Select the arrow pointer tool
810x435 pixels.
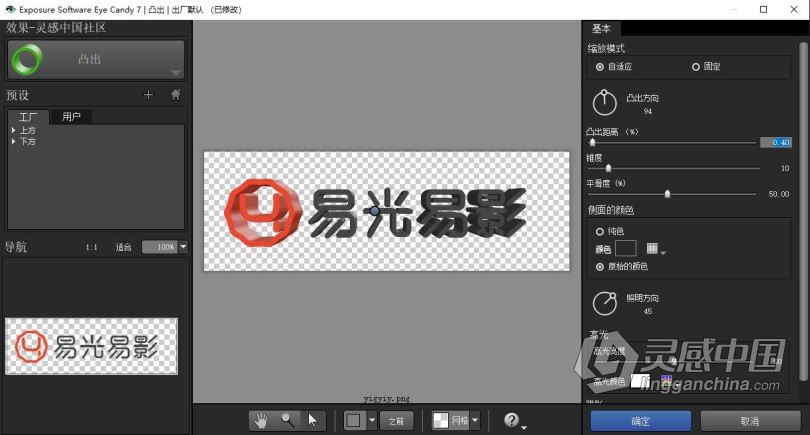(x=313, y=421)
